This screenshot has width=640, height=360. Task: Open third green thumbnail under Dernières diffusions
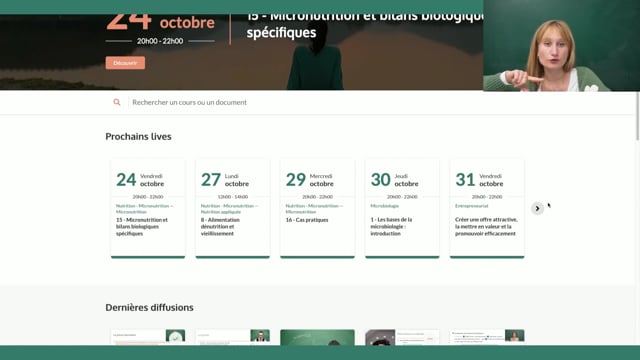317,337
